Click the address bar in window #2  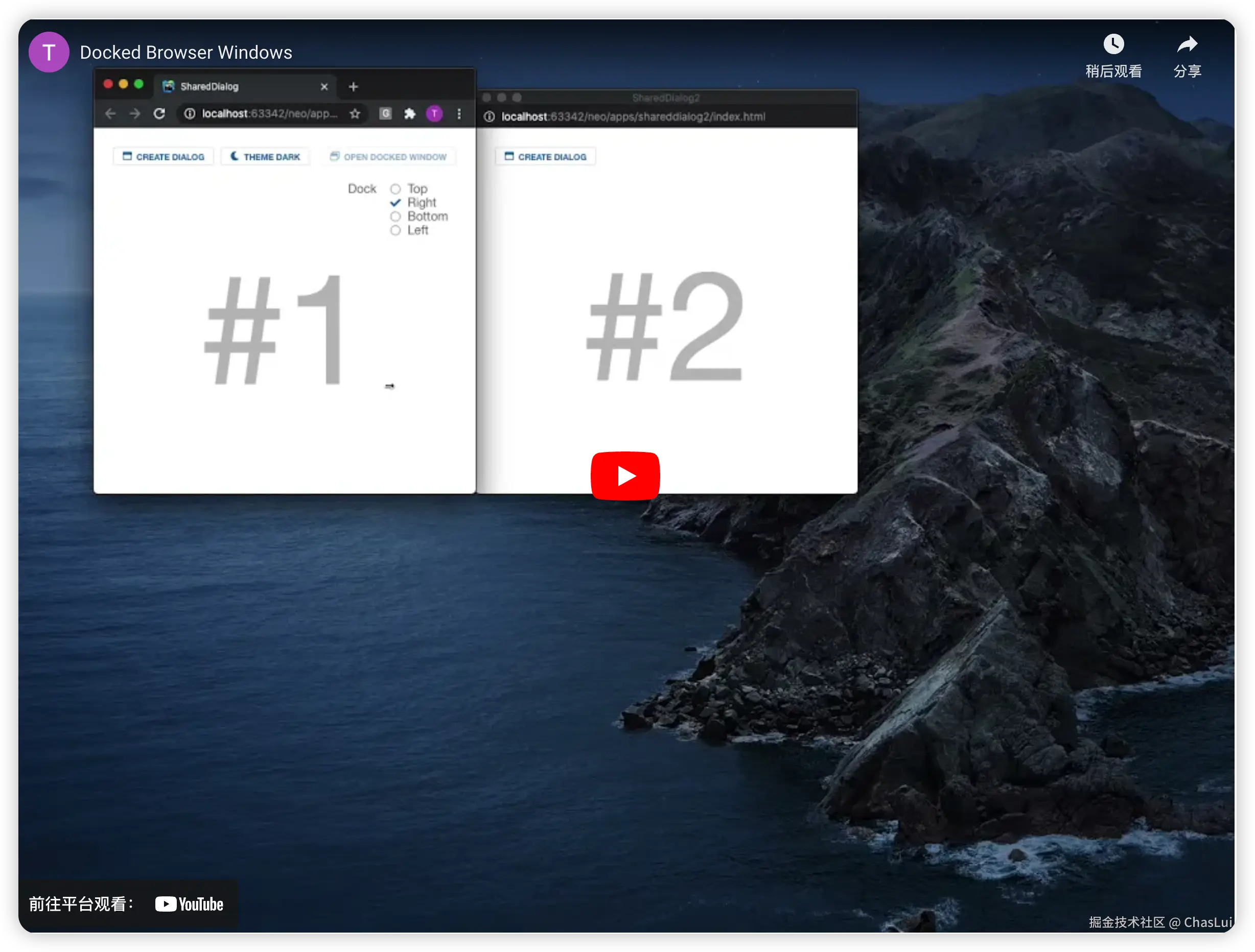click(633, 117)
